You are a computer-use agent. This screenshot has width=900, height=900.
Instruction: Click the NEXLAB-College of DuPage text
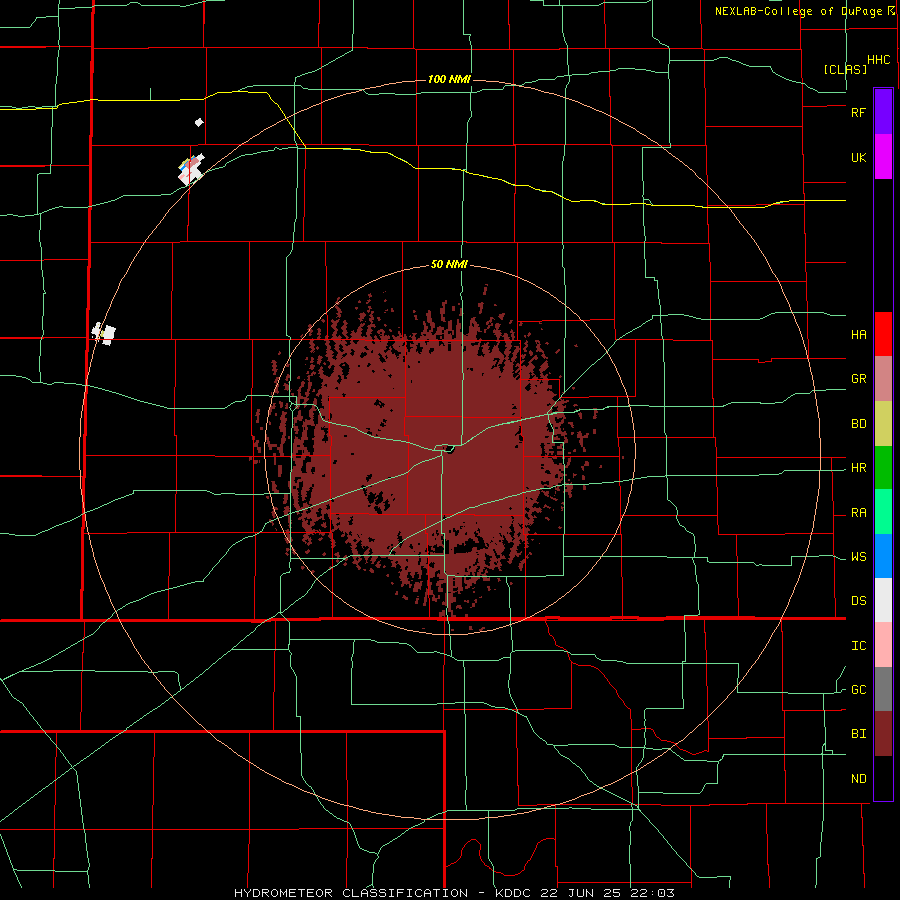[x=799, y=11]
